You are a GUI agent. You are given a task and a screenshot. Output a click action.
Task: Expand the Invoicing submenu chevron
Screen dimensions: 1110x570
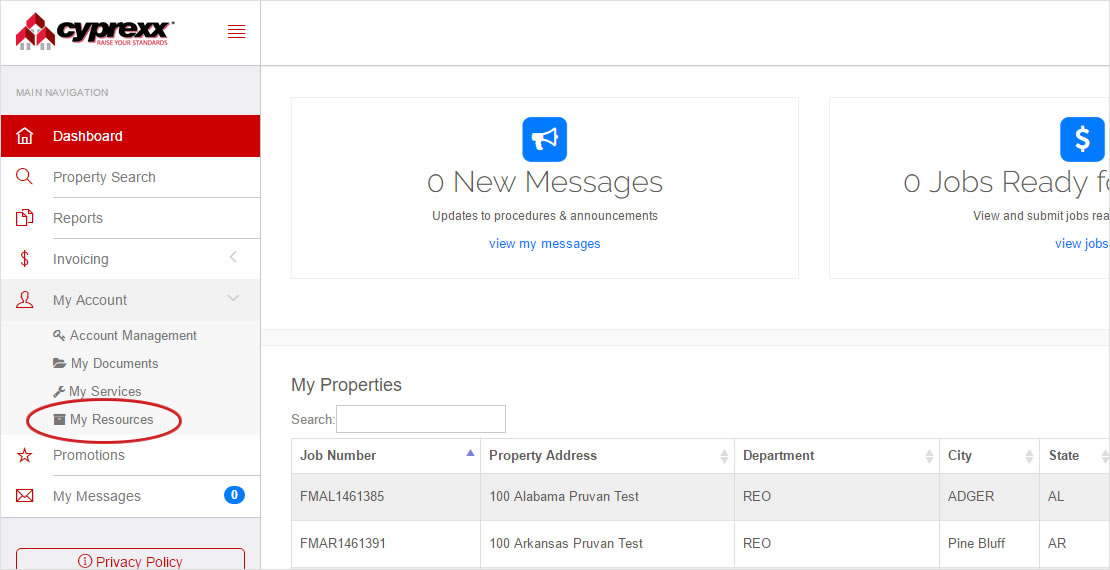click(x=233, y=258)
